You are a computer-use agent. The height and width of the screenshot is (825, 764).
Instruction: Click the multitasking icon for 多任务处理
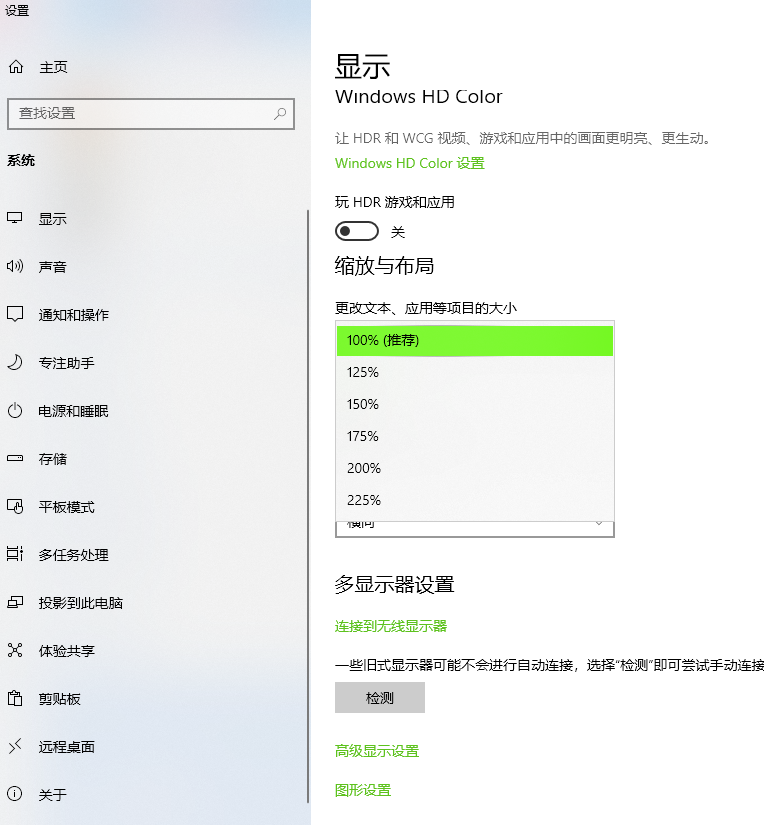[x=15, y=554]
